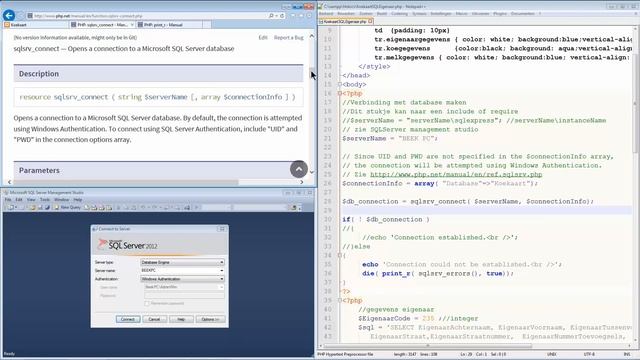
Task: Click the browser page scroll-up arrow
Action: point(312,36)
